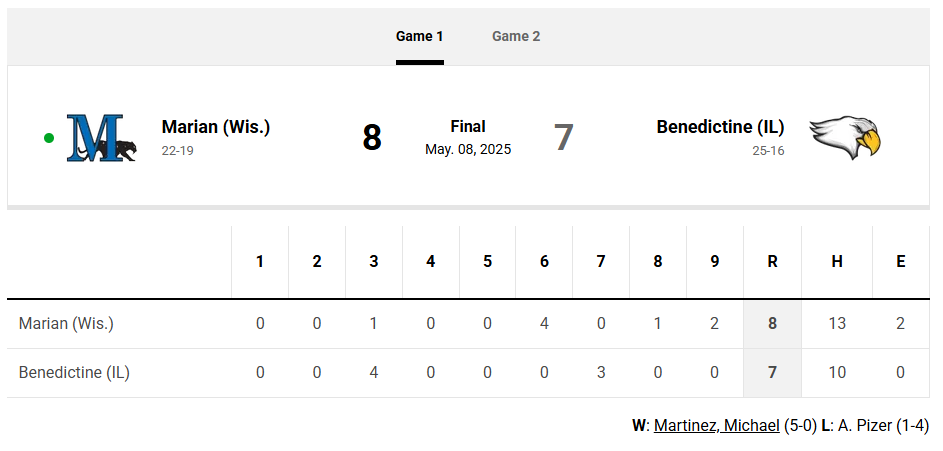Click the Benedictine (IL) team name heading

720,127
